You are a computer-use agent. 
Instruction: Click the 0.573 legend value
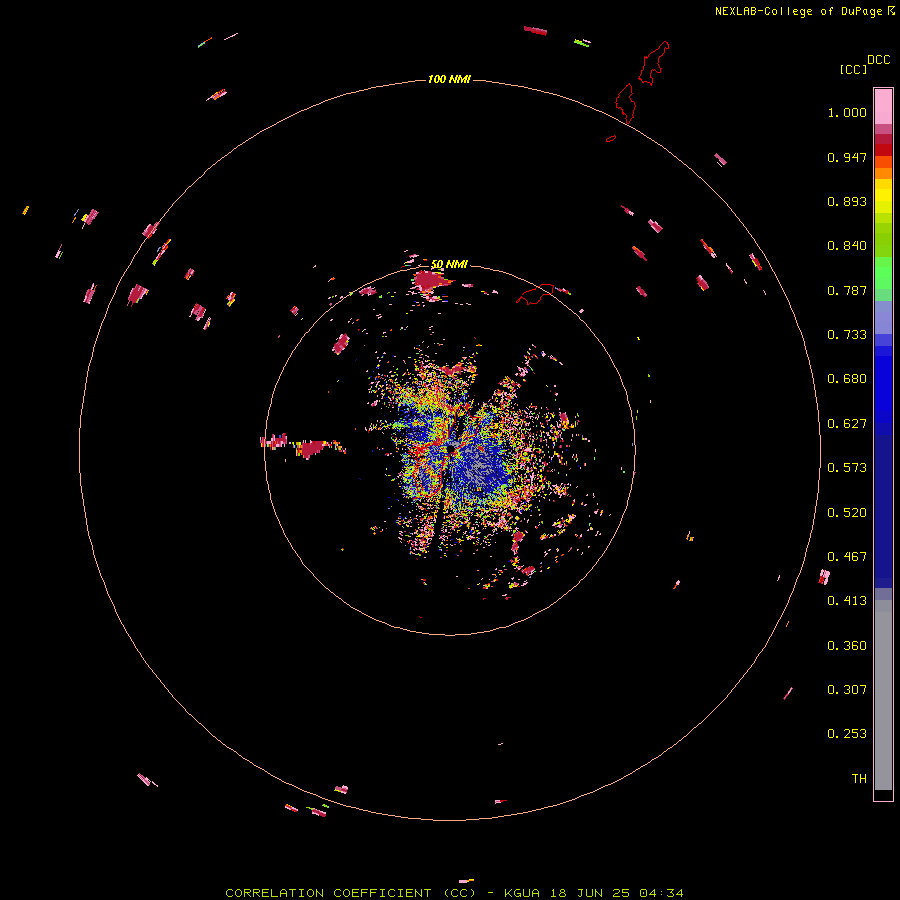point(847,468)
